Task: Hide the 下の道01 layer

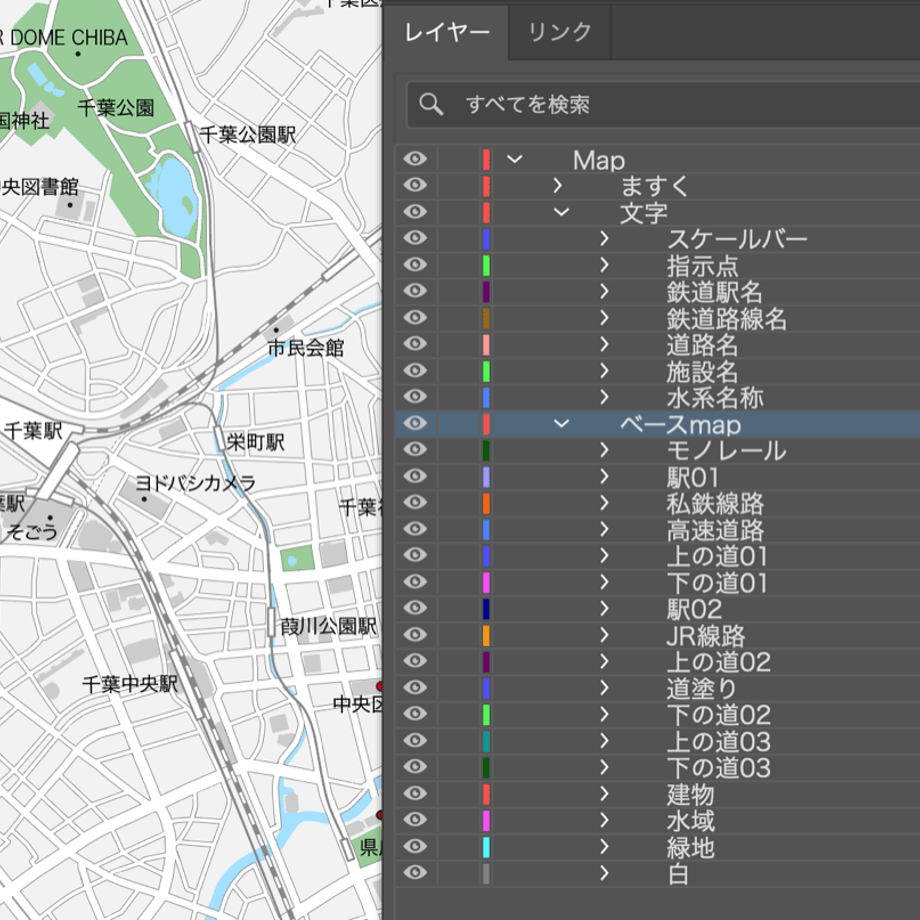Action: 415,581
